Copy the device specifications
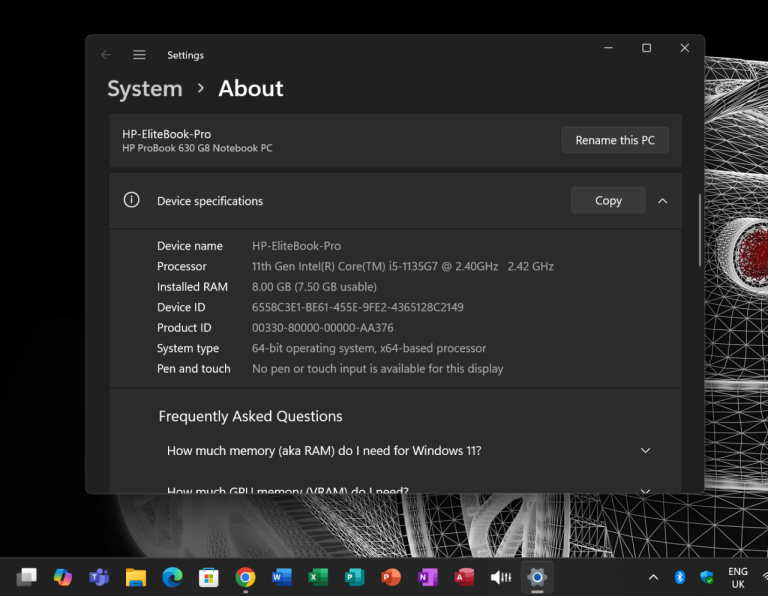Screen dimensions: 768x596 (x=608, y=200)
